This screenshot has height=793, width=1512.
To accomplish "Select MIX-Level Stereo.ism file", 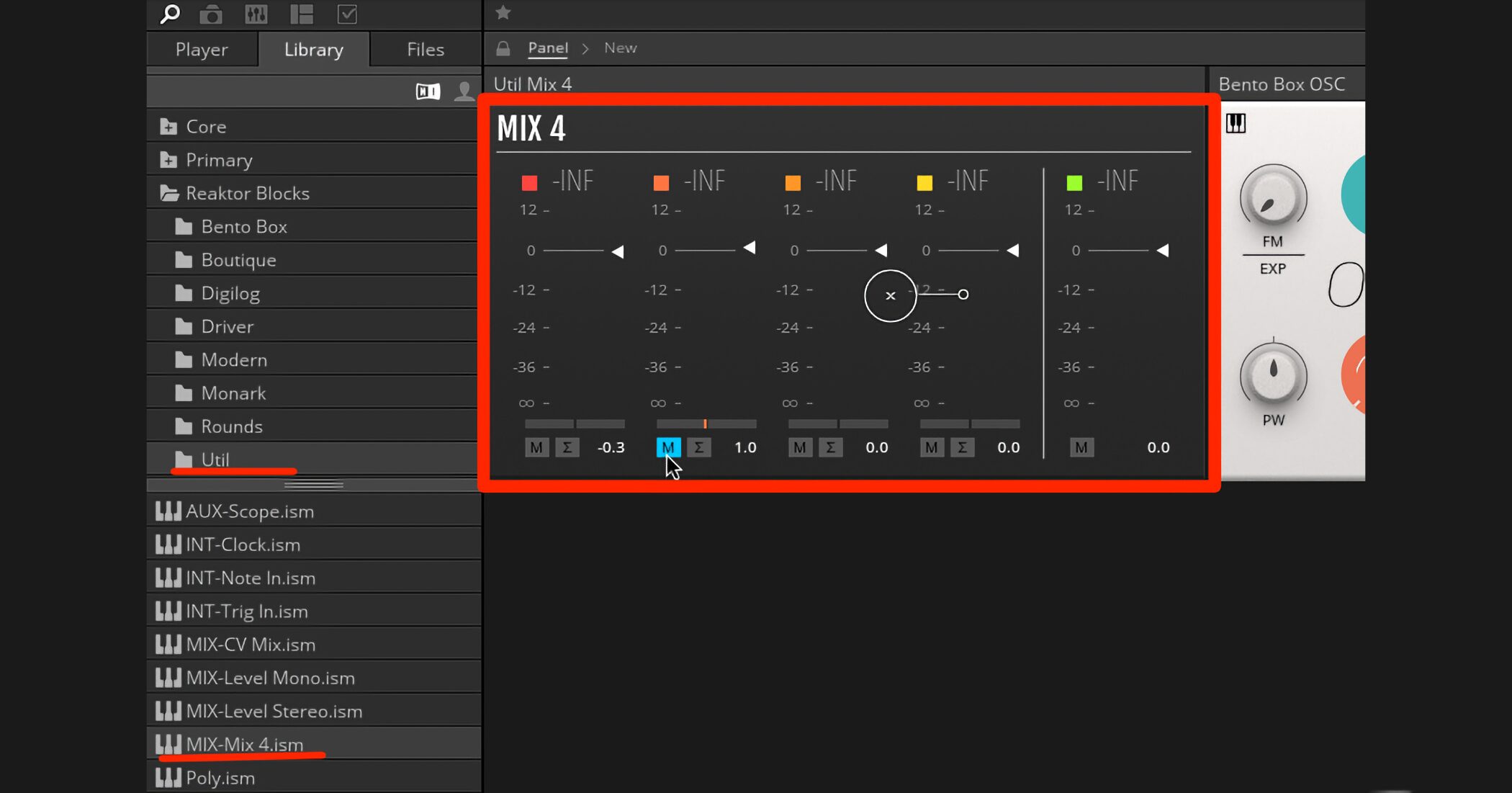I will (314, 711).
